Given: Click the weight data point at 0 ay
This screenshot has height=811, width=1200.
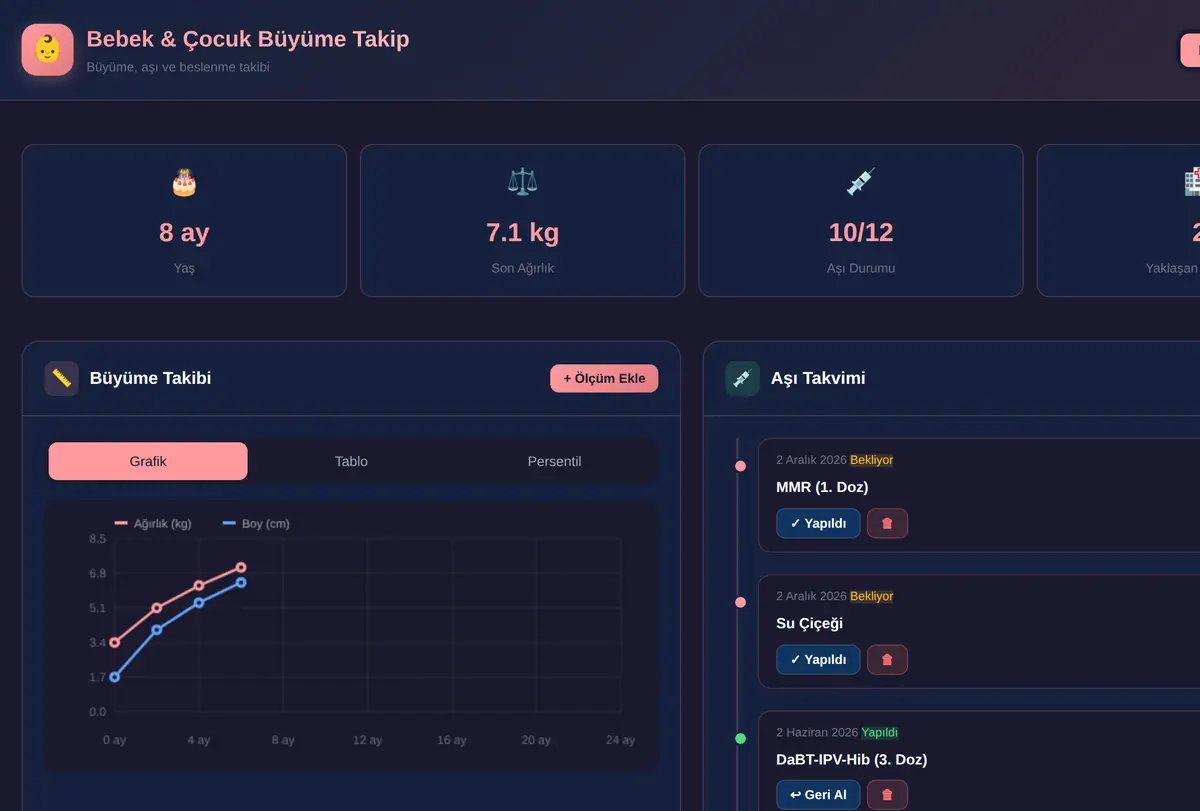Looking at the screenshot, I should click(x=114, y=642).
